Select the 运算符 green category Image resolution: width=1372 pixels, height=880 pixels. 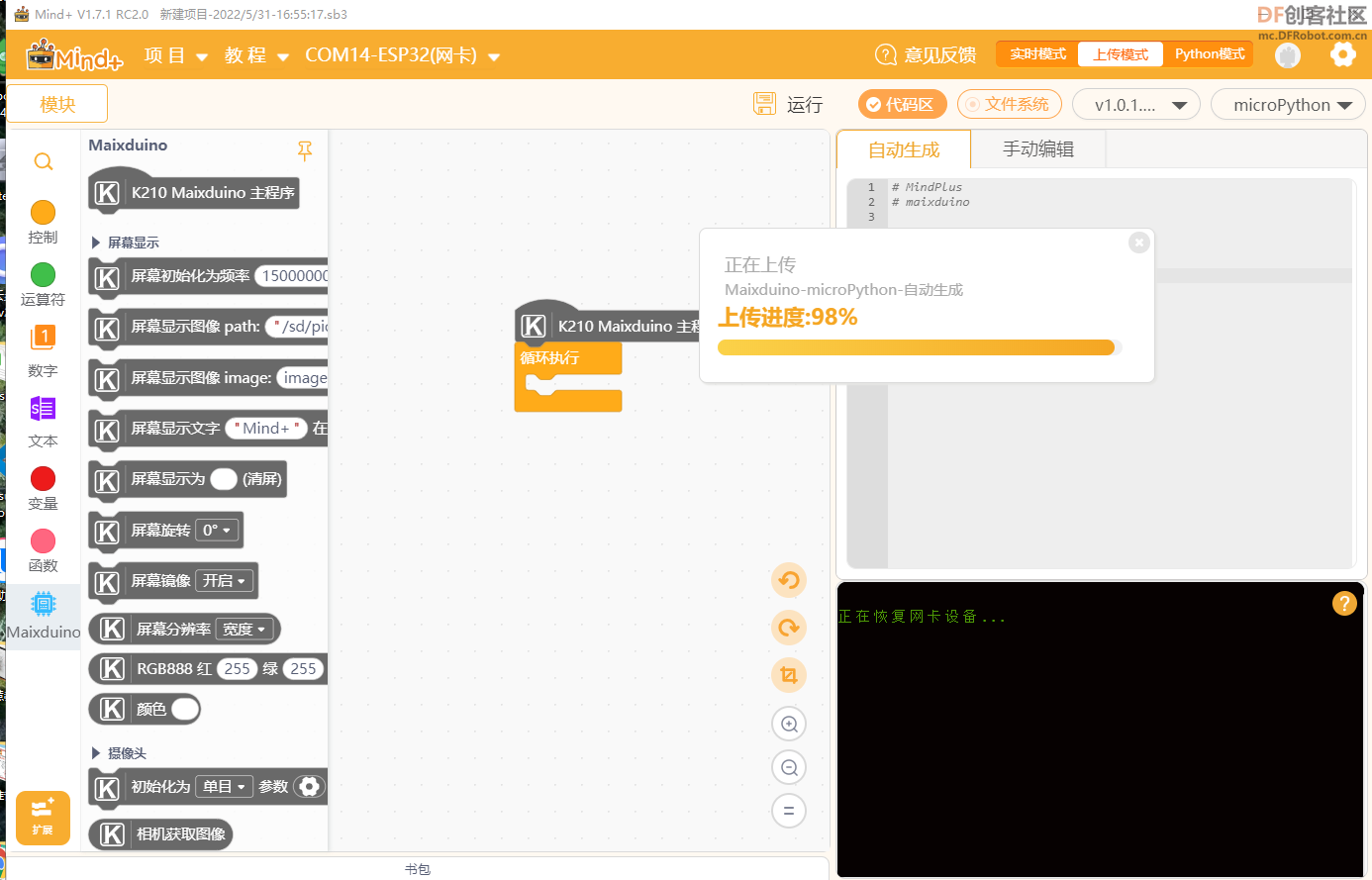tap(43, 274)
